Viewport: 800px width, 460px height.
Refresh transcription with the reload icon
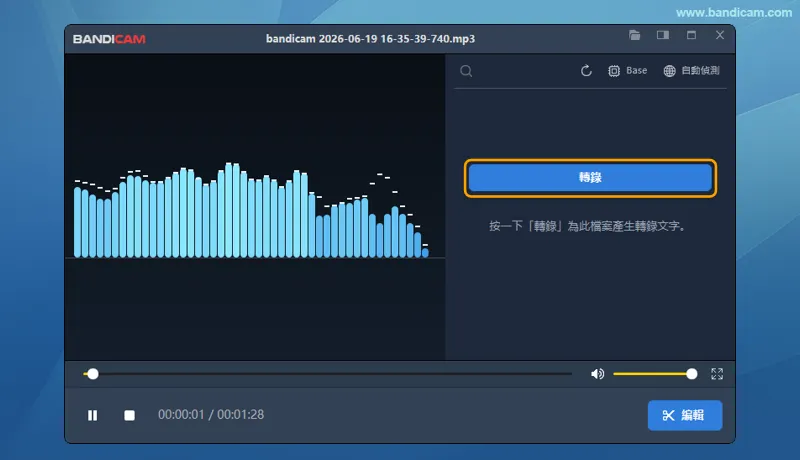tap(586, 71)
